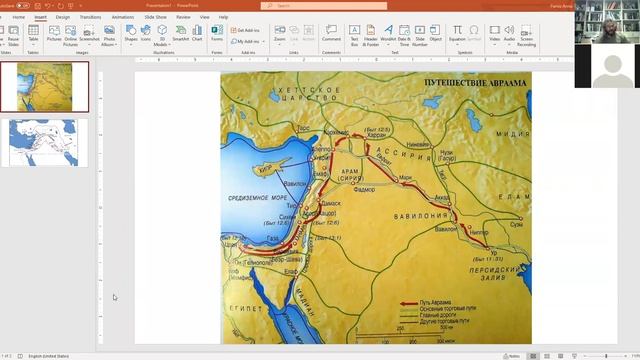Image resolution: width=640 pixels, height=360 pixels.
Task: Switch to Reading view
Action: coord(560,356)
